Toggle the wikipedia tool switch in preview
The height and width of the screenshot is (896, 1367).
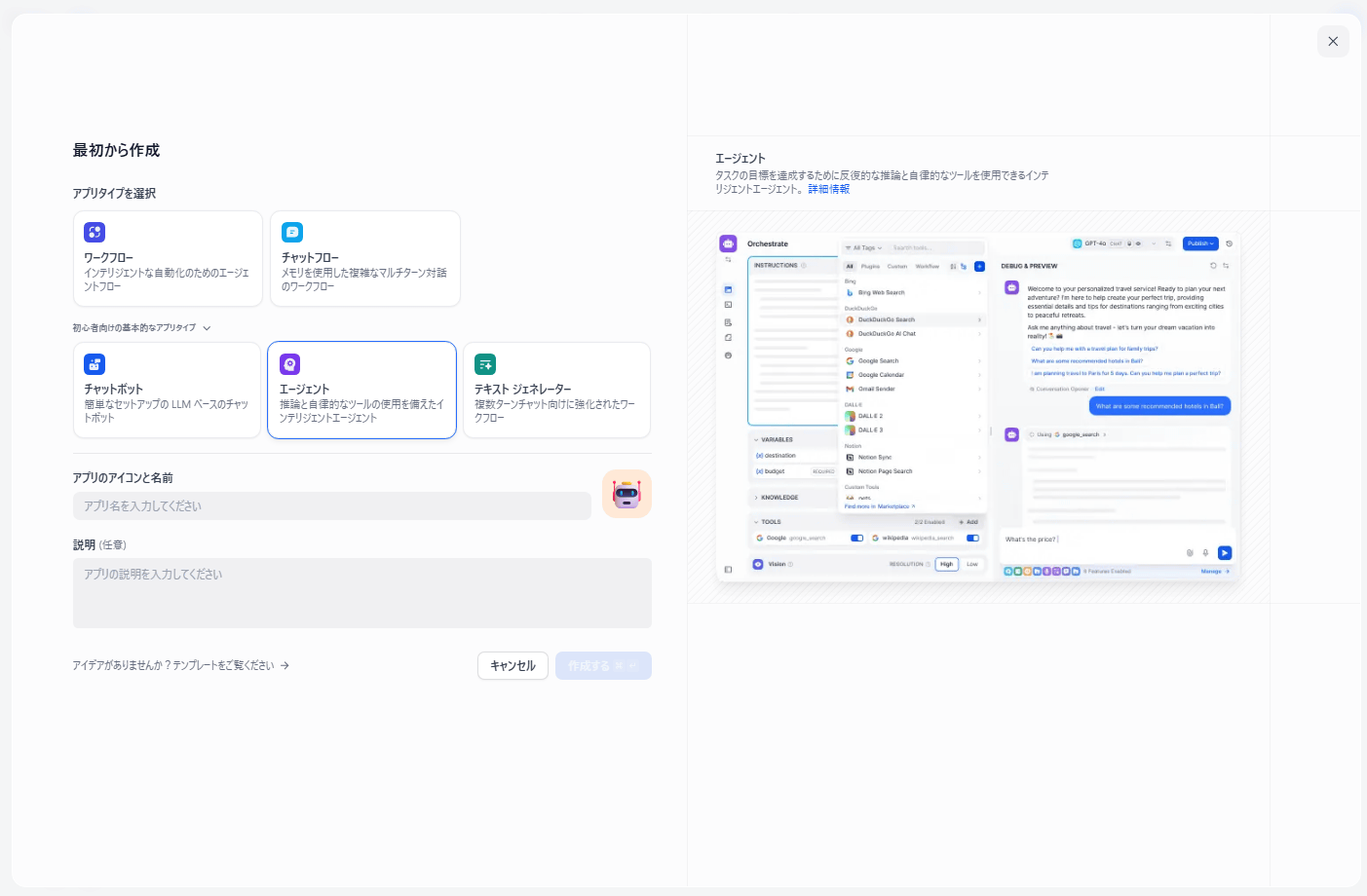(x=972, y=538)
